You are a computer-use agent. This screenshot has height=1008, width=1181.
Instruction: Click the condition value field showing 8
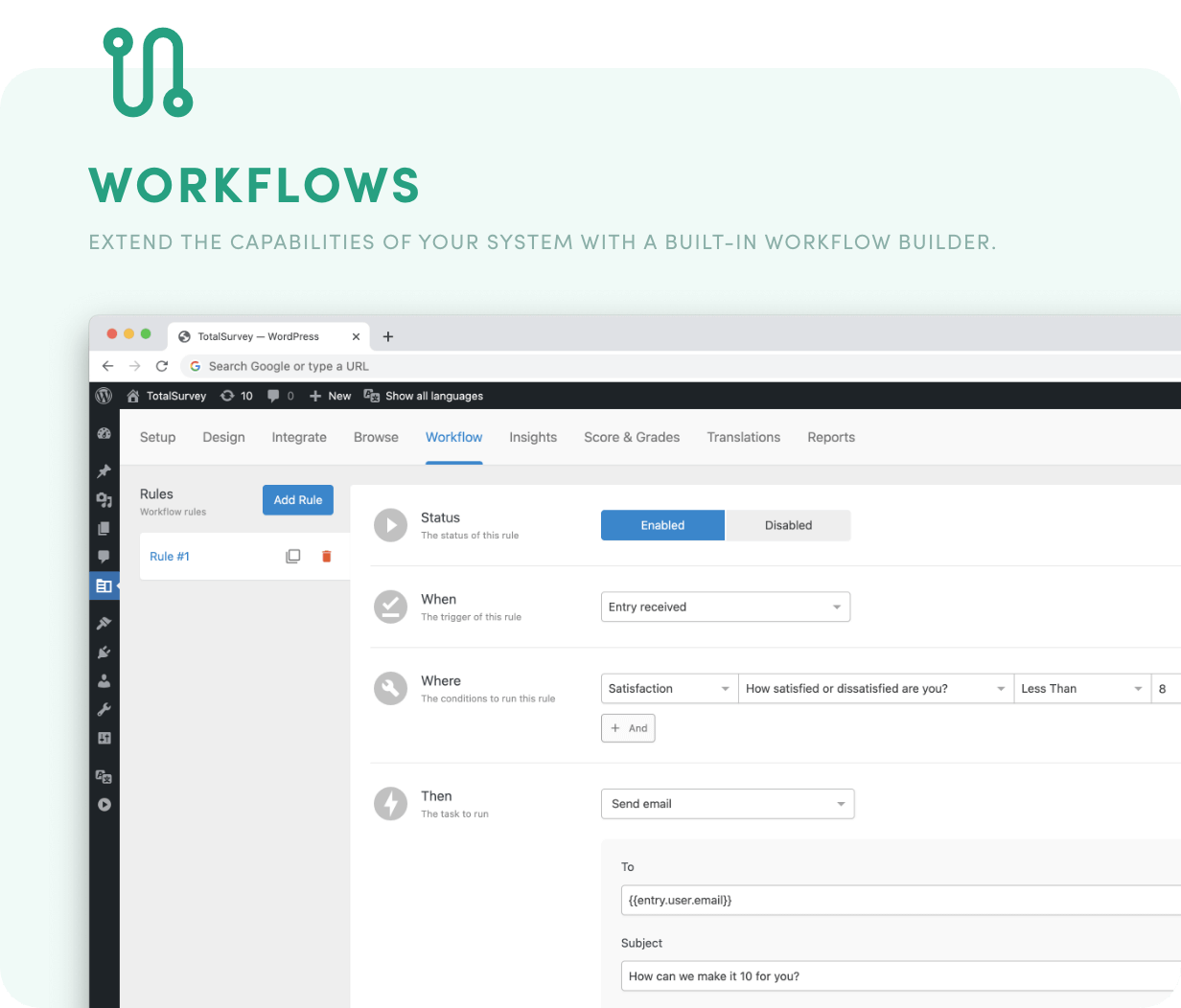coord(1167,688)
